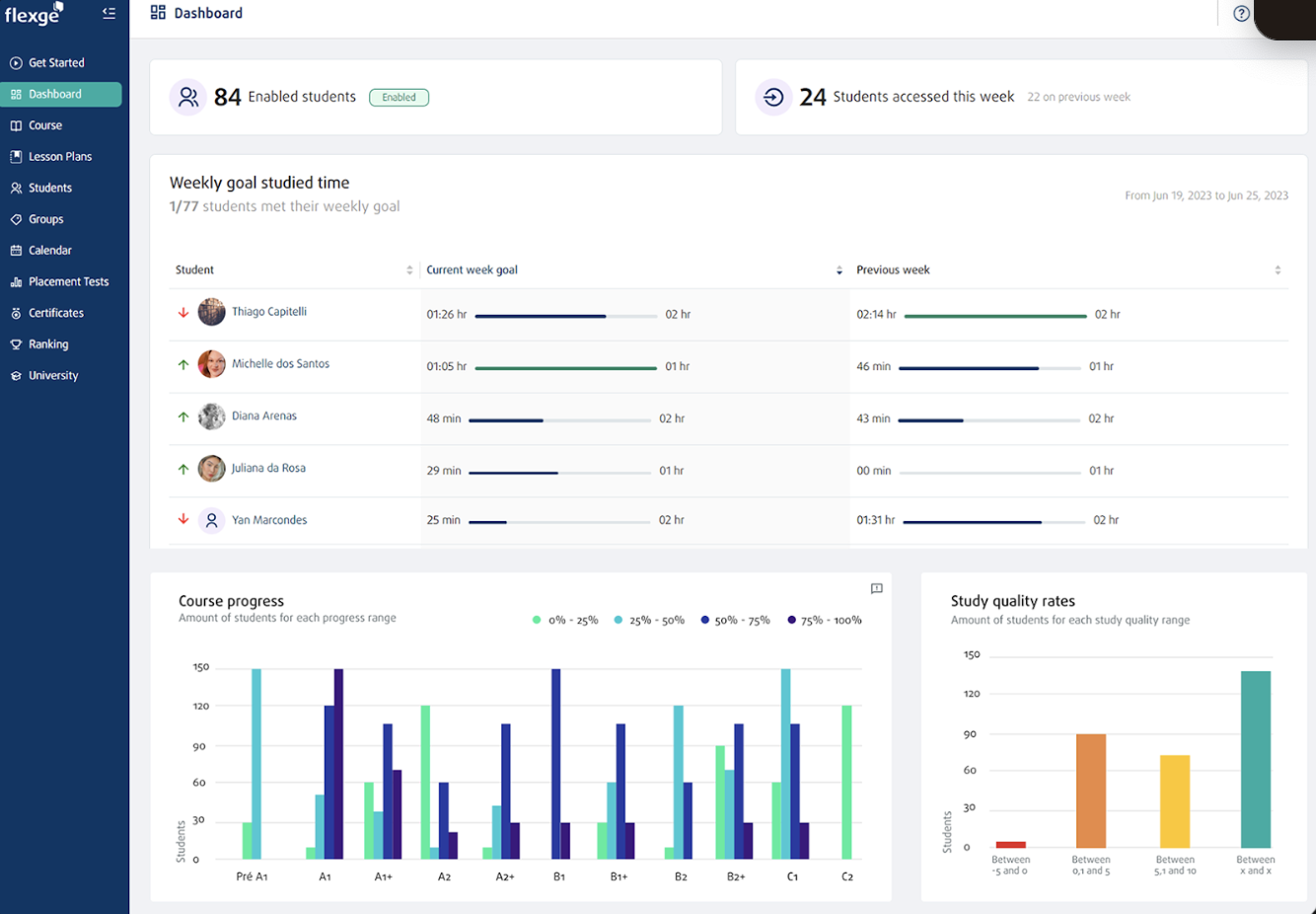This screenshot has width=1316, height=914.
Task: Click Diana Arenas current week progress bar
Action: [x=559, y=419]
